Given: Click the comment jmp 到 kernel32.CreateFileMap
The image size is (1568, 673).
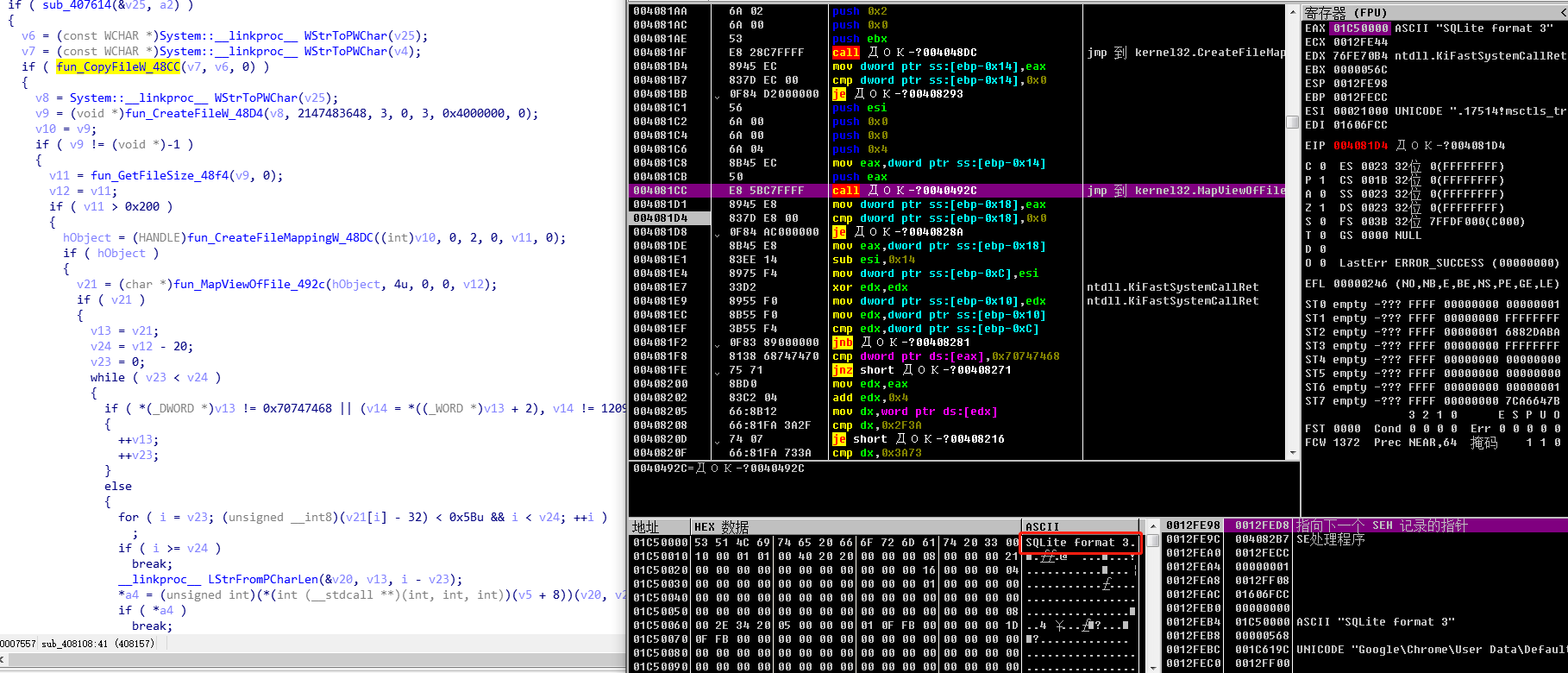Looking at the screenshot, I should [1186, 53].
